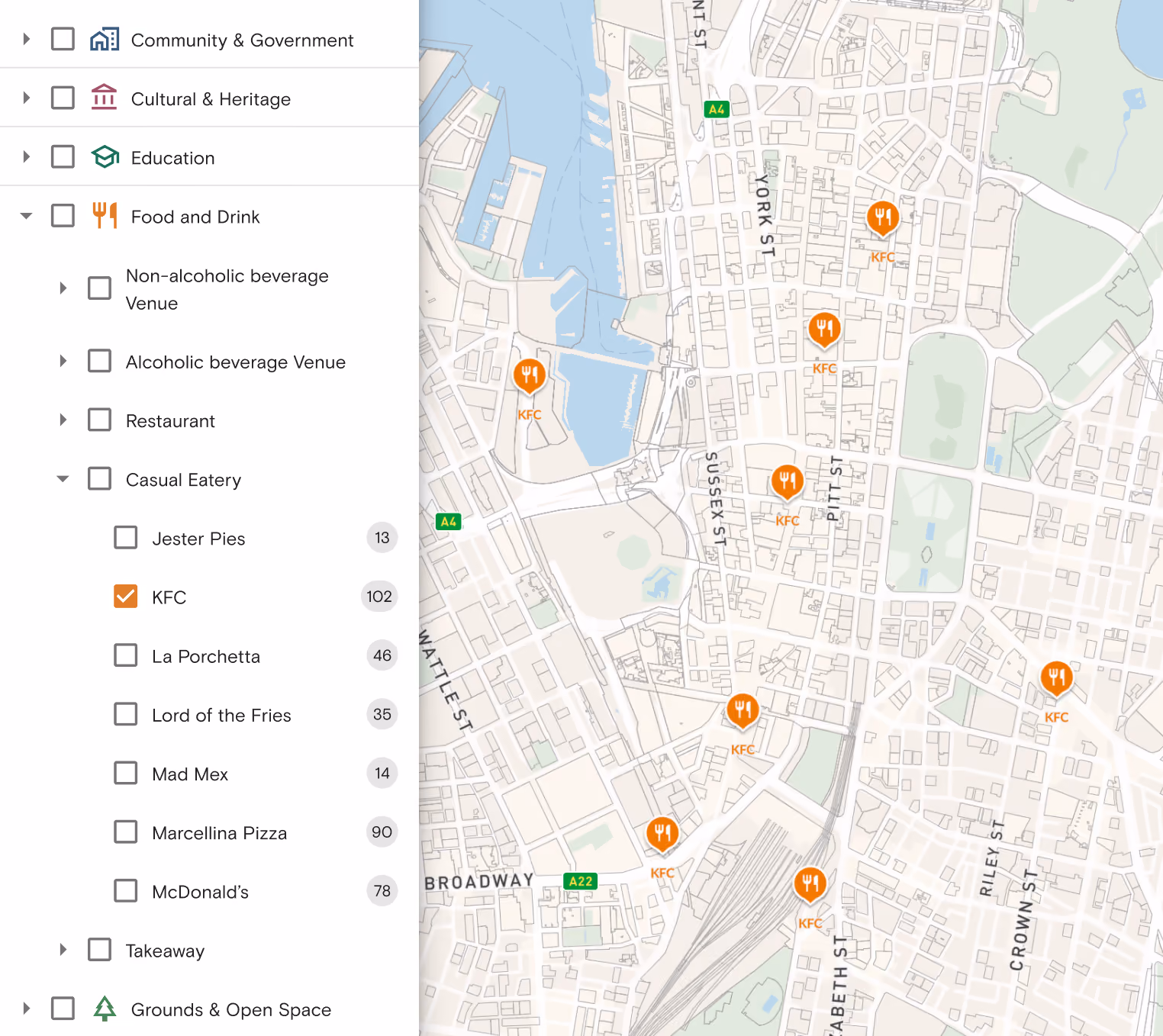Click the A4 road shield near Wattle St
This screenshot has width=1163, height=1036.
(x=449, y=522)
